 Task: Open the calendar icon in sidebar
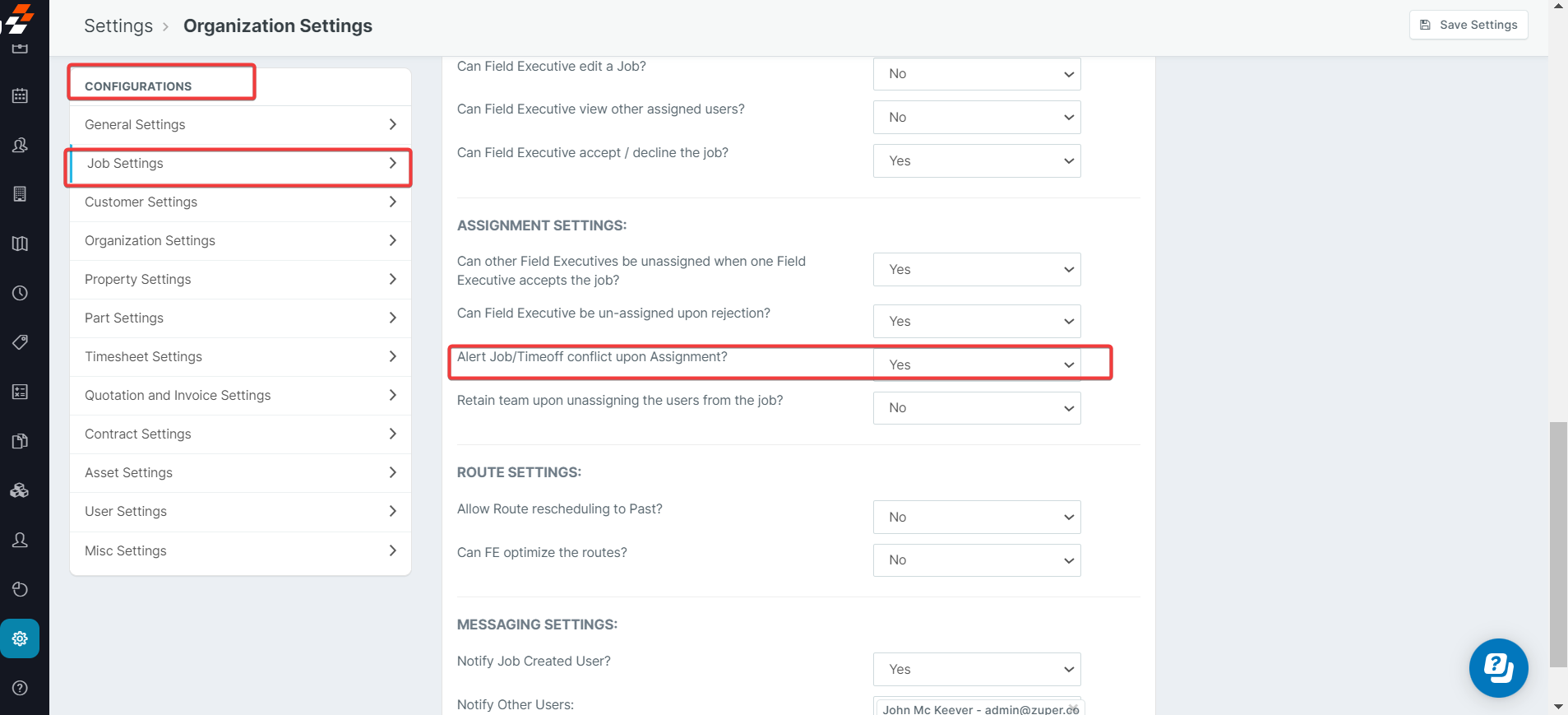point(20,95)
